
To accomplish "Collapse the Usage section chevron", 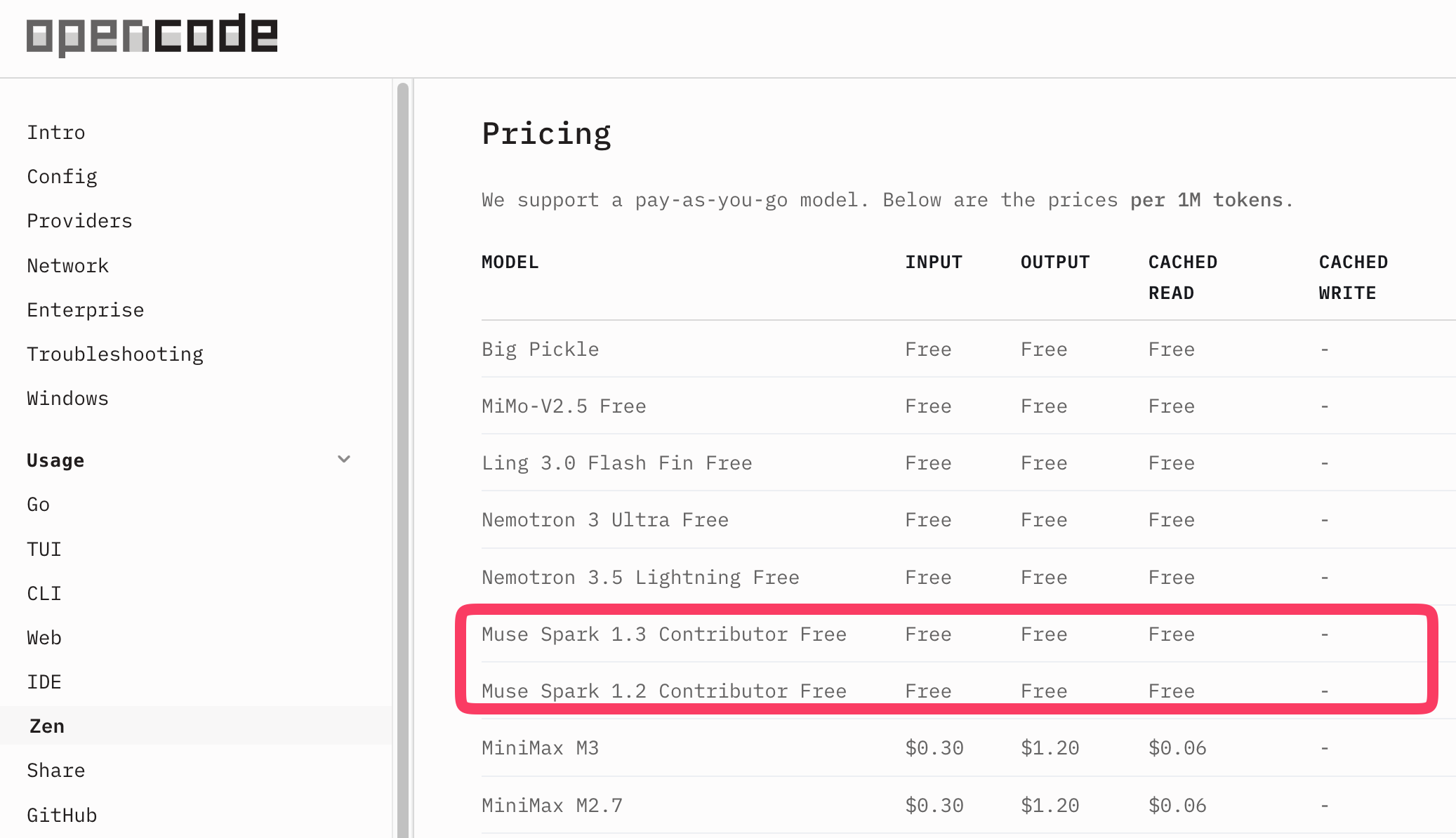I will coord(344,460).
